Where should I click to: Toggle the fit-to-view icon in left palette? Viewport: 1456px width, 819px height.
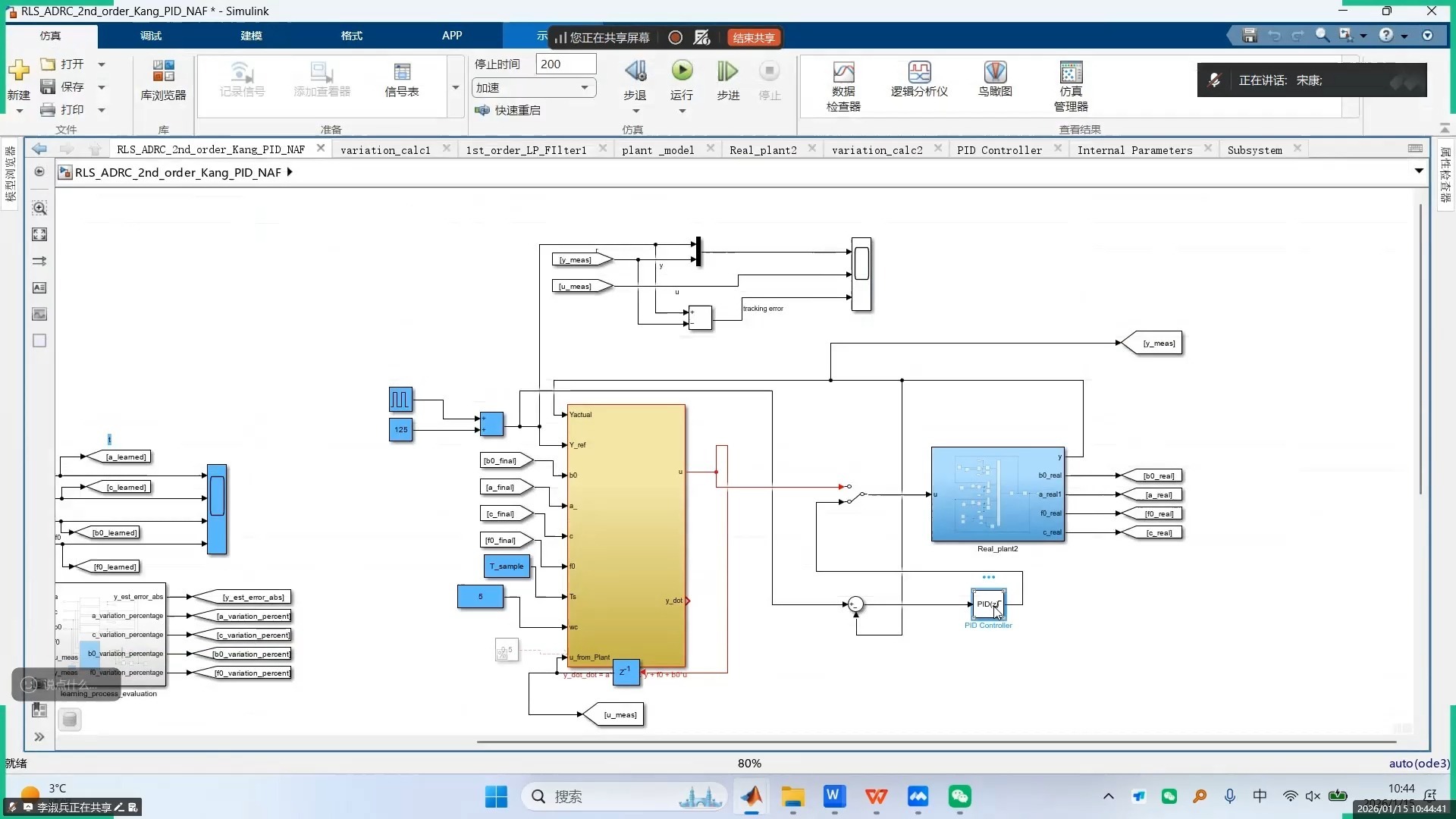point(39,234)
